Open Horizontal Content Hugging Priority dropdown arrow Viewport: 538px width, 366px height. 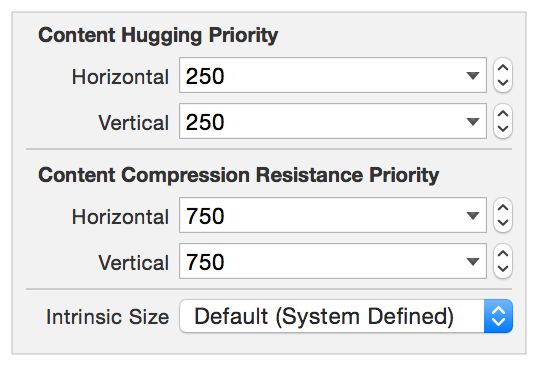473,75
